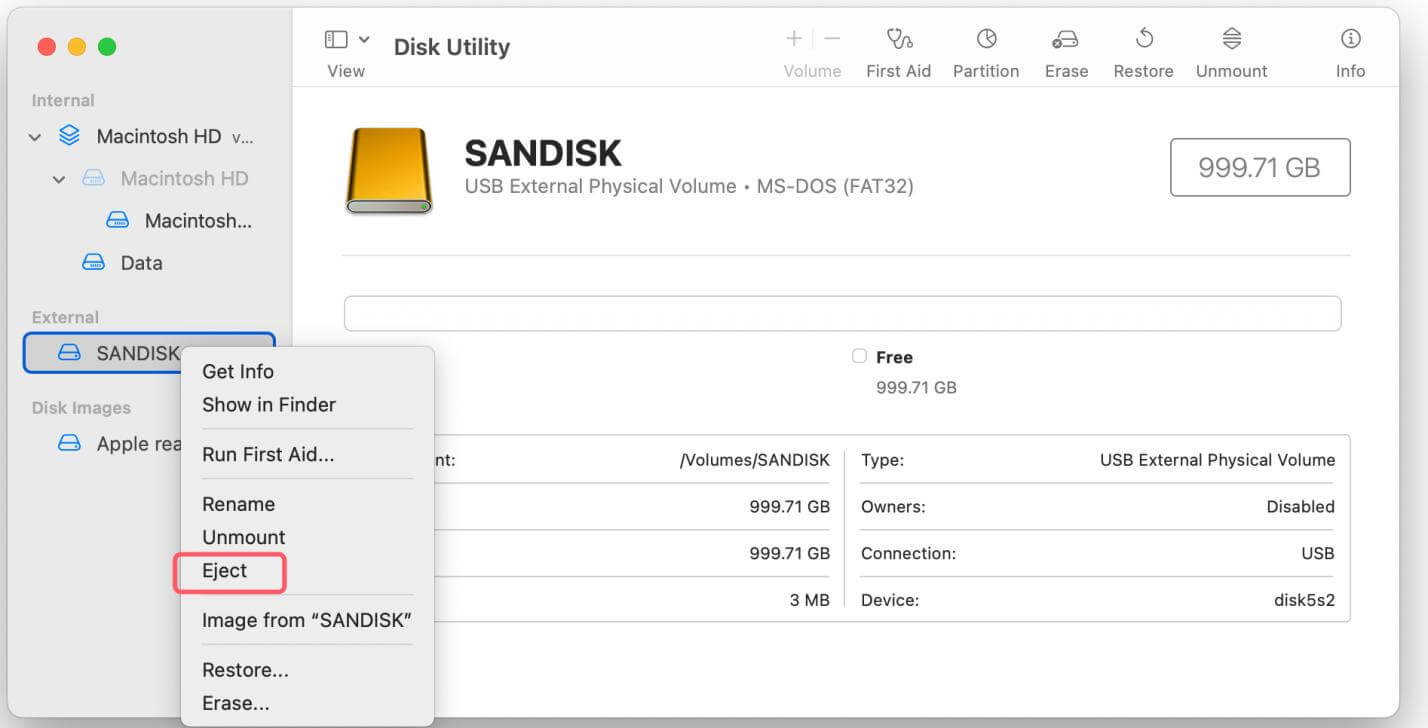The width and height of the screenshot is (1428, 728).
Task: Select the Data volume in the sidebar
Action: pyautogui.click(x=143, y=262)
